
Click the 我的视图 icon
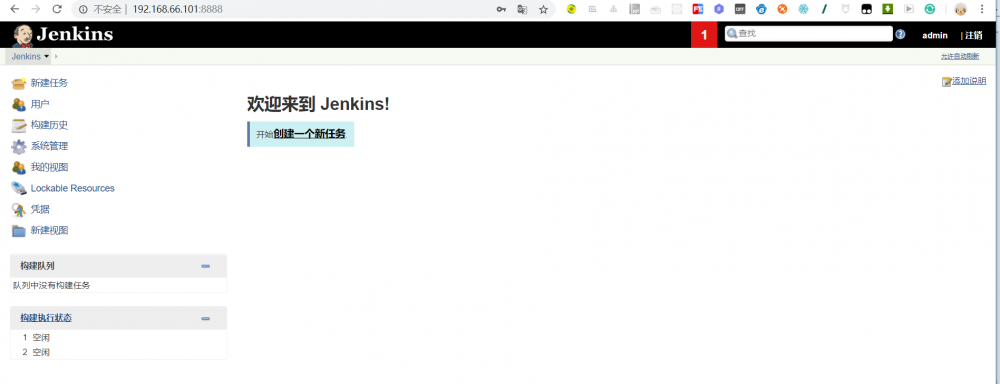18,167
